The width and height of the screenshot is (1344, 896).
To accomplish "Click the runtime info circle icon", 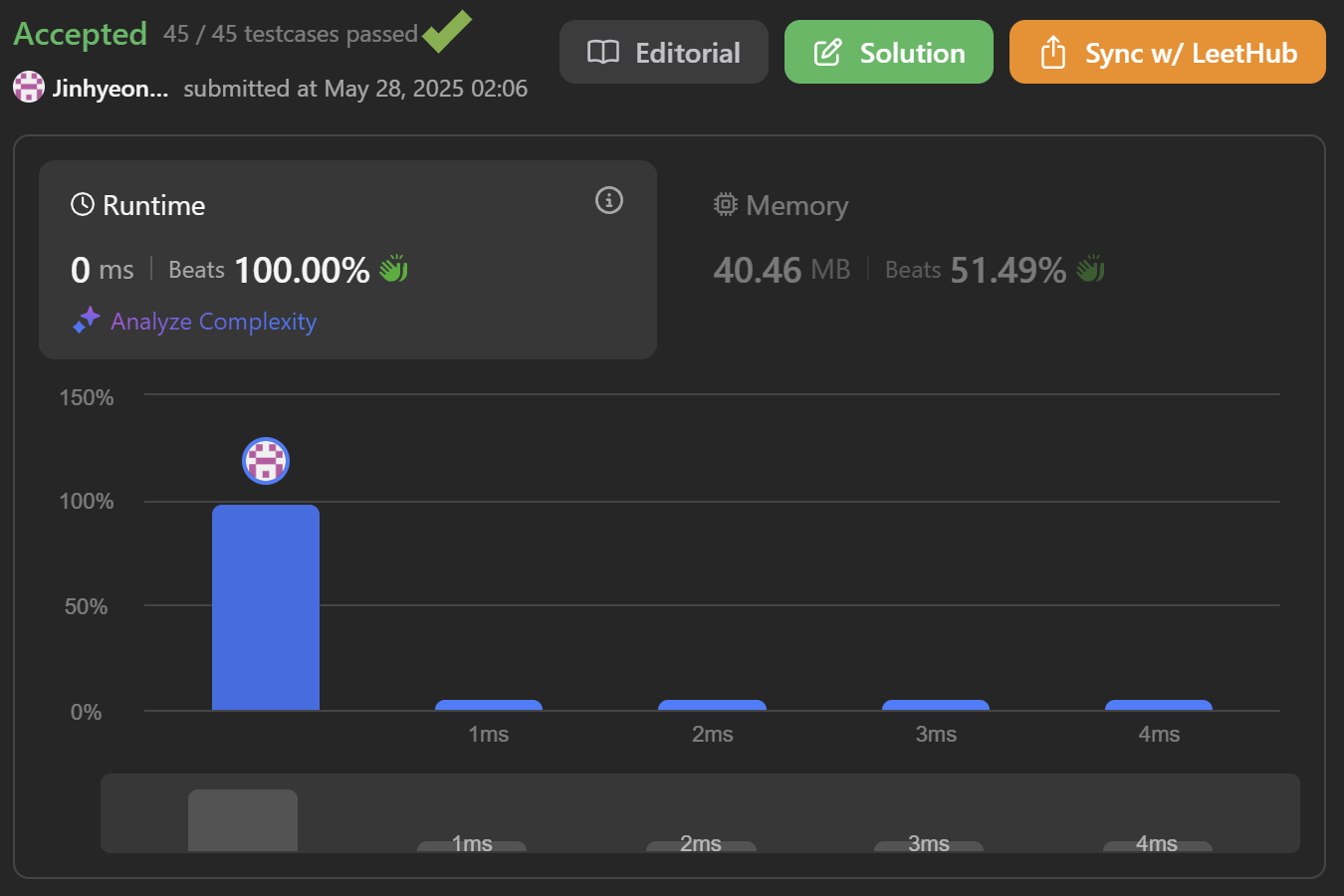I will 609,200.
